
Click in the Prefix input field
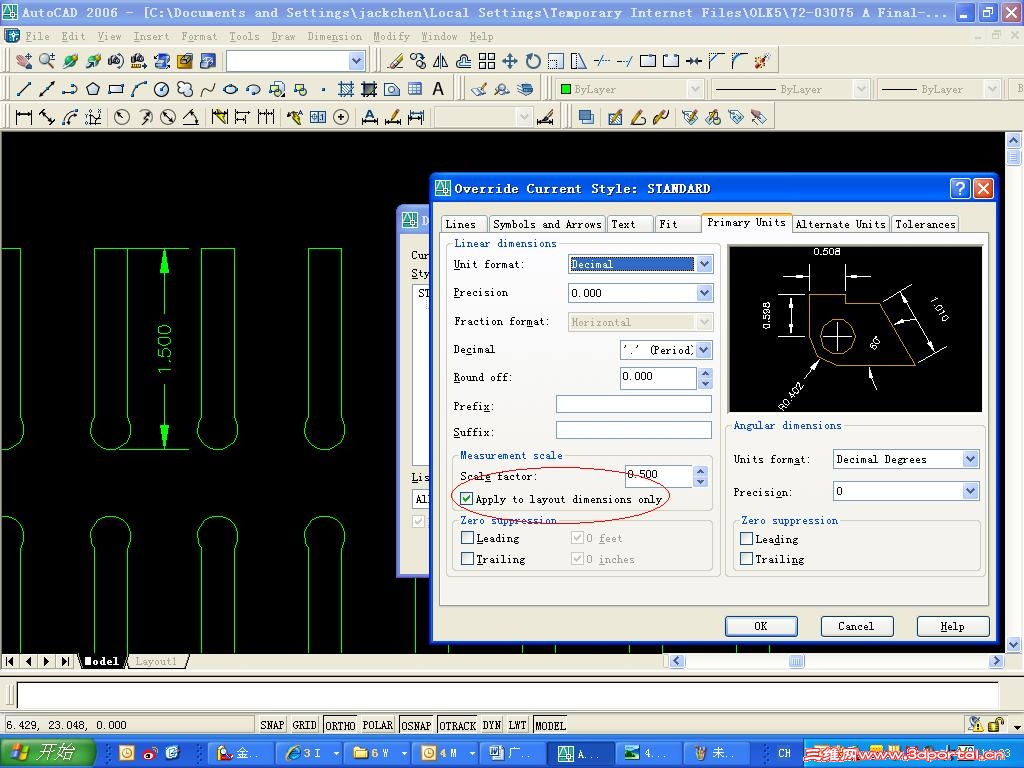[x=633, y=405]
